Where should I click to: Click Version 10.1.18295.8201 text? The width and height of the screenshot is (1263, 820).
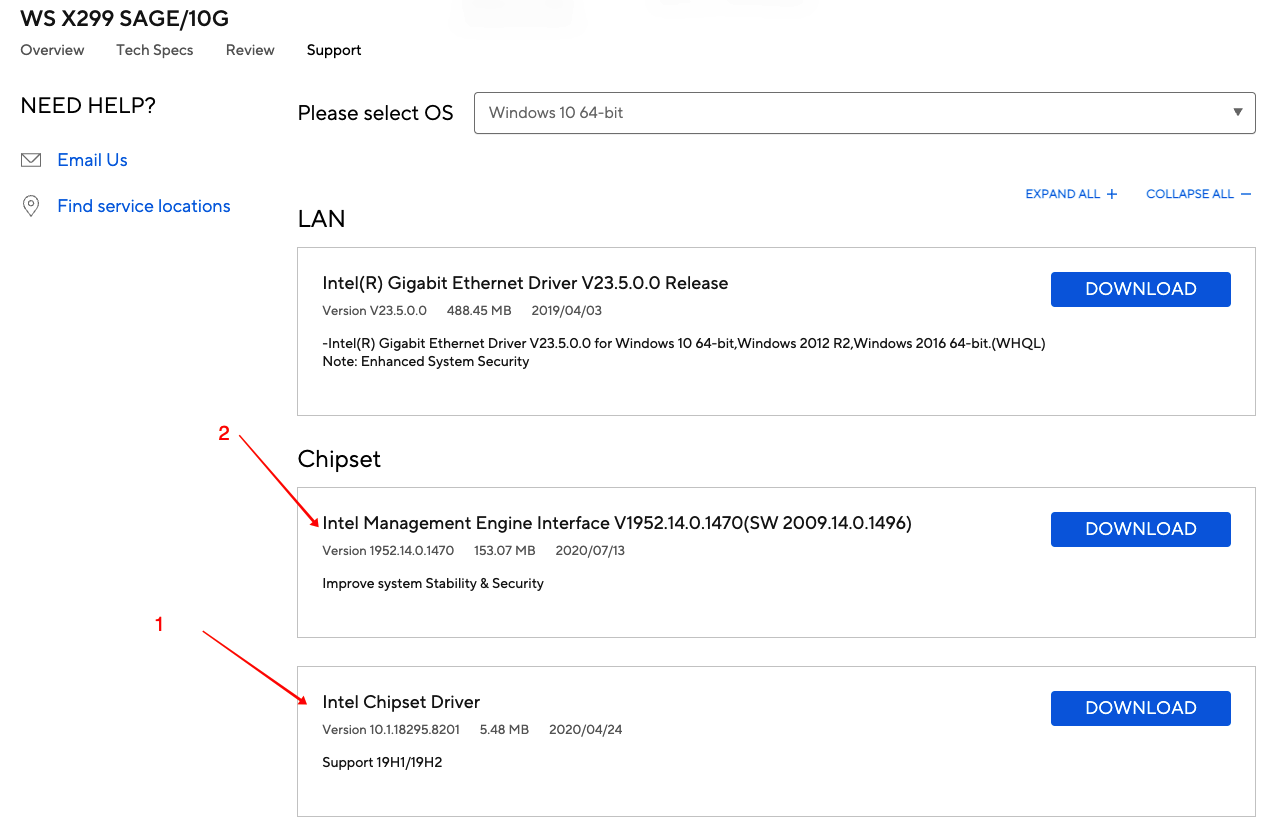tap(391, 730)
